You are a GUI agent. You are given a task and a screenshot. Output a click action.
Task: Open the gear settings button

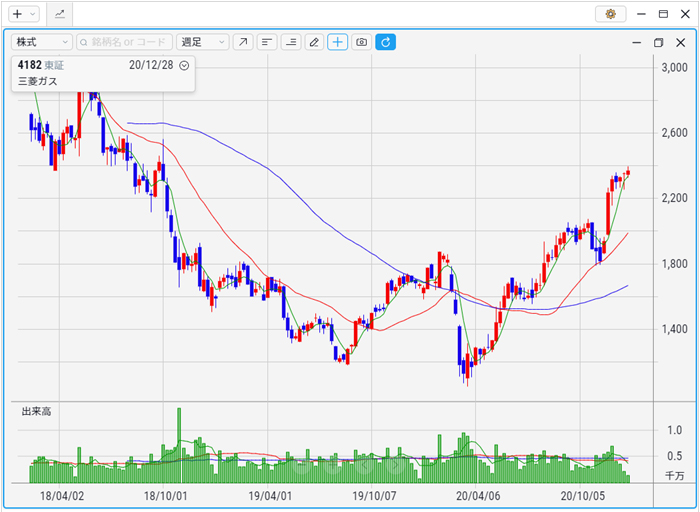pos(609,14)
